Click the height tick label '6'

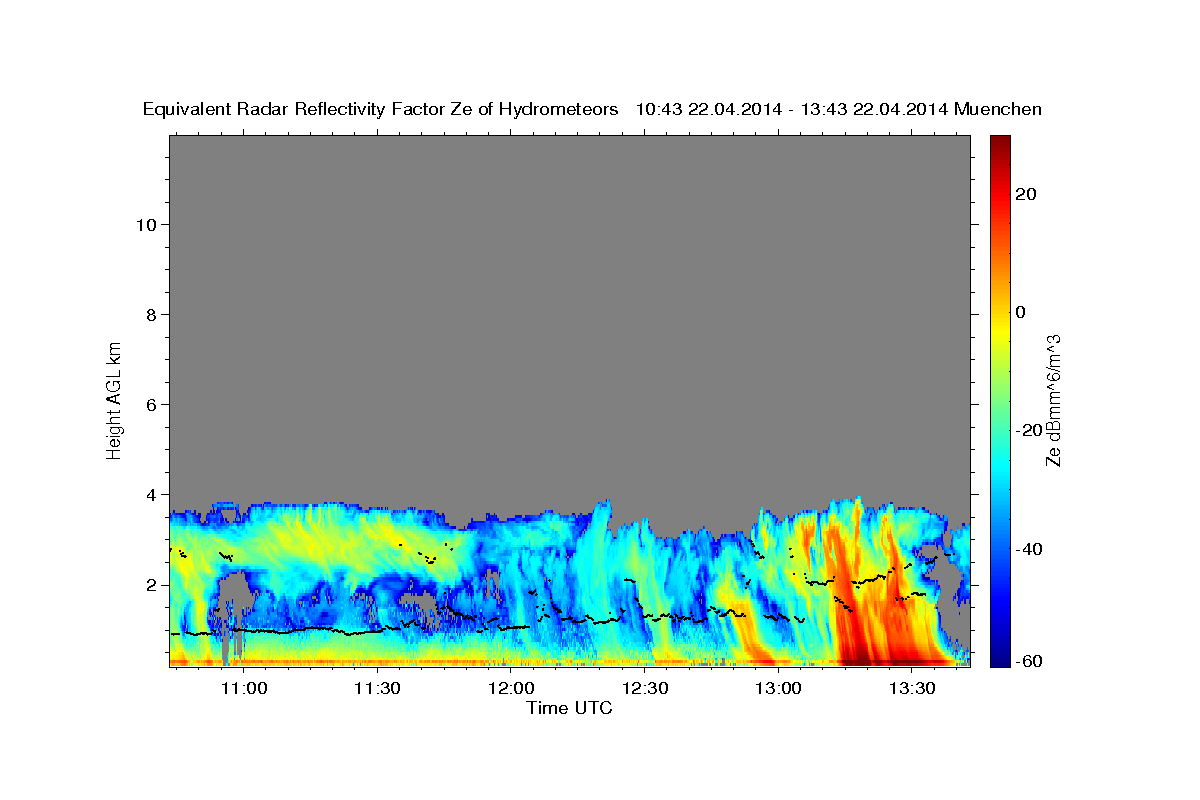point(151,404)
